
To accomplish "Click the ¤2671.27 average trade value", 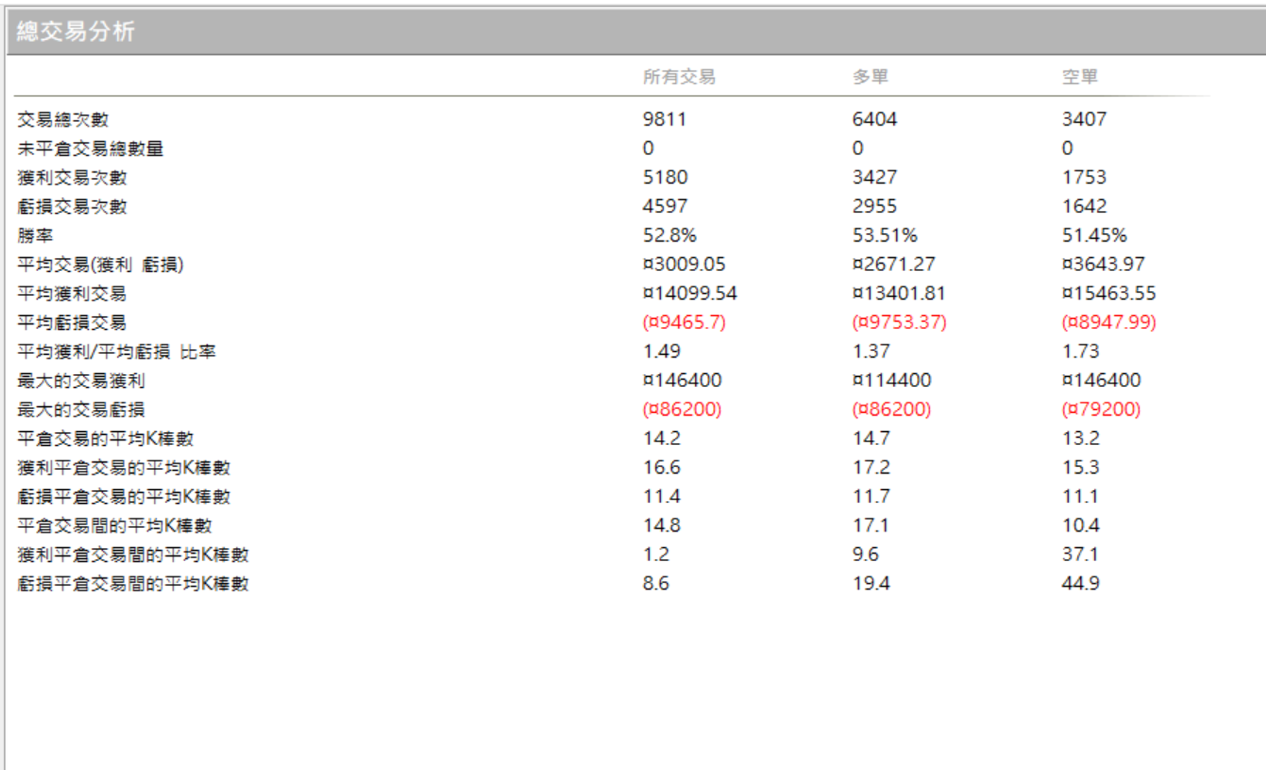I will tap(894, 265).
